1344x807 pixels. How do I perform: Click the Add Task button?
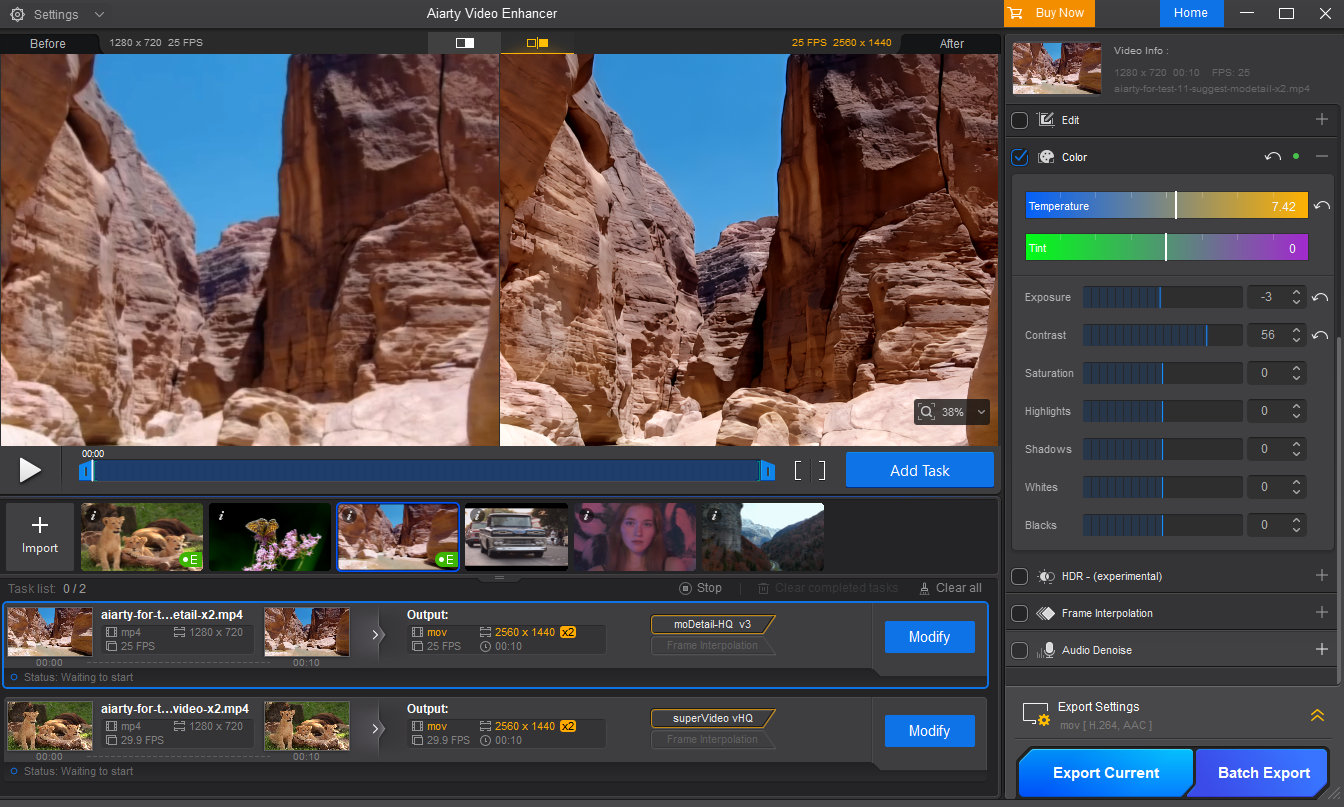(919, 470)
